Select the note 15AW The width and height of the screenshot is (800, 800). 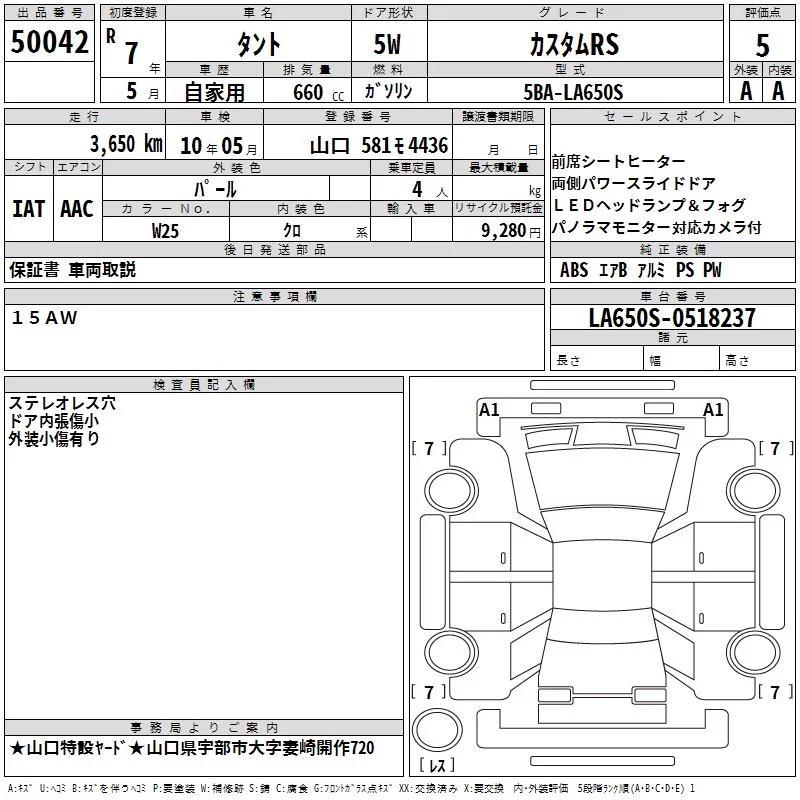point(44,318)
